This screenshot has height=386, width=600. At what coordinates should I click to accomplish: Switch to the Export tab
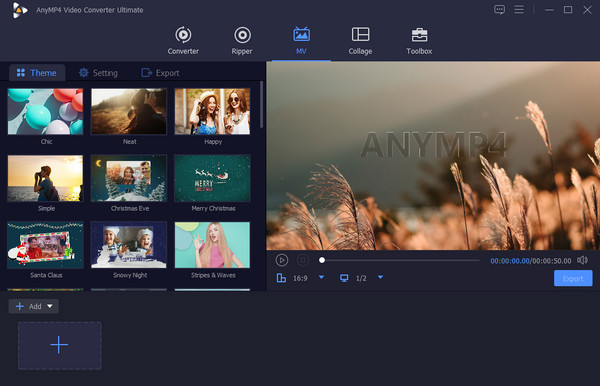coord(160,73)
